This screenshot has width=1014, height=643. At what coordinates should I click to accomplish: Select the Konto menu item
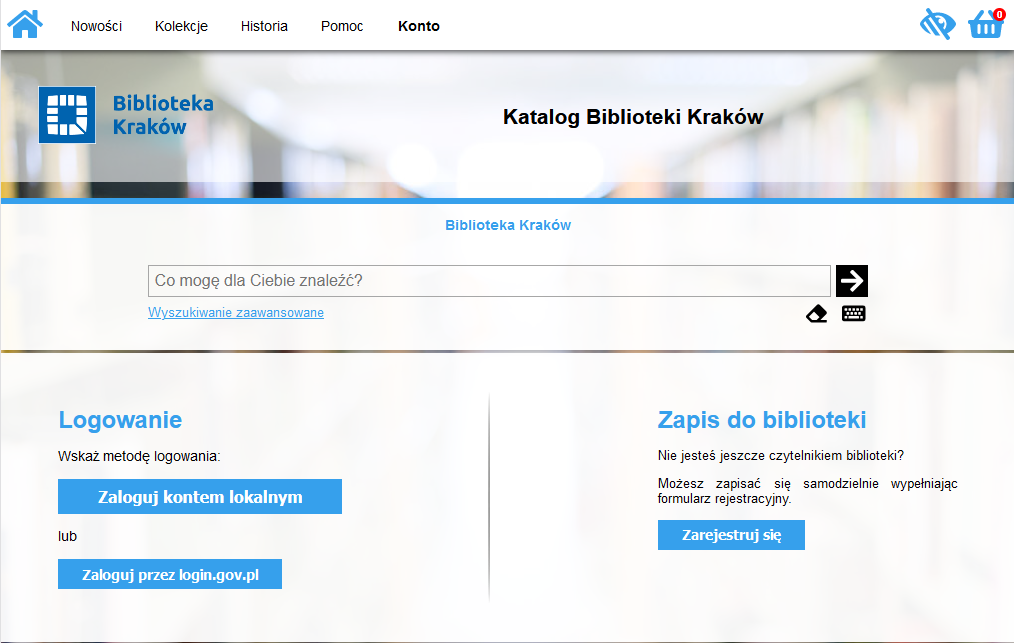(418, 26)
